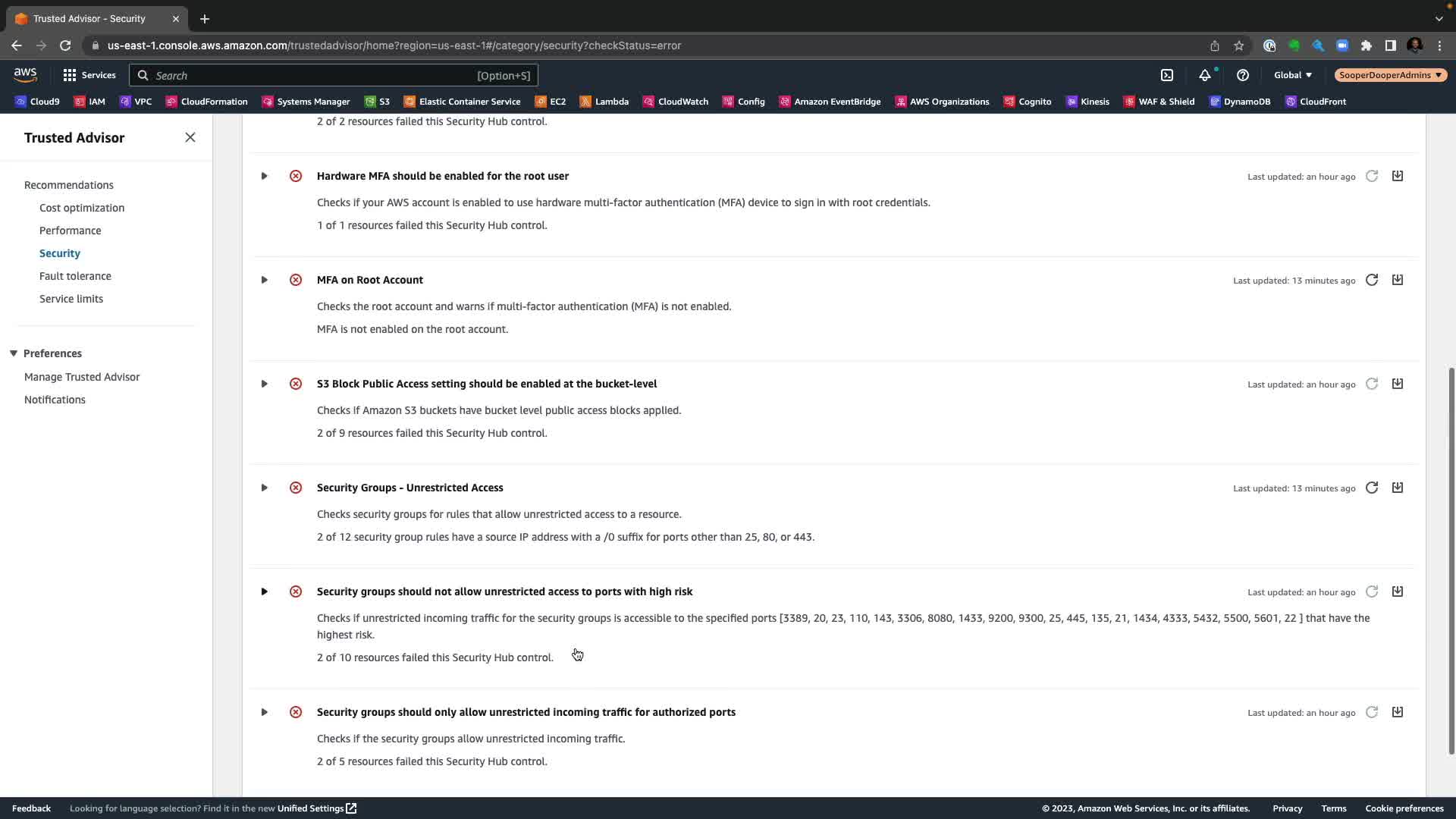The image size is (1456, 819).
Task: Open Manage Trusted Advisor link
Action: pyautogui.click(x=82, y=377)
